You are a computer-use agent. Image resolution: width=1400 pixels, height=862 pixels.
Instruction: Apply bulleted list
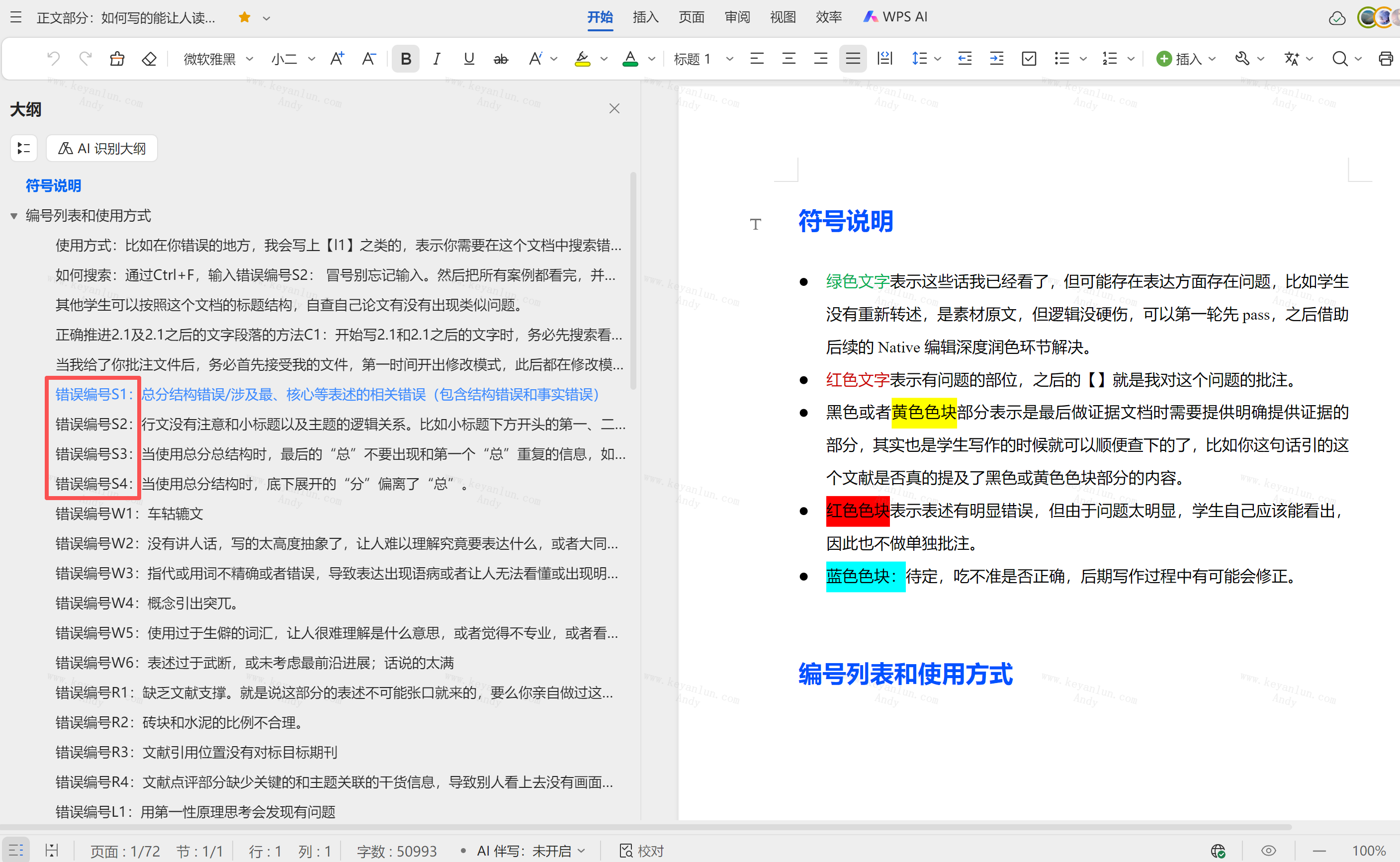pyautogui.click(x=1061, y=58)
